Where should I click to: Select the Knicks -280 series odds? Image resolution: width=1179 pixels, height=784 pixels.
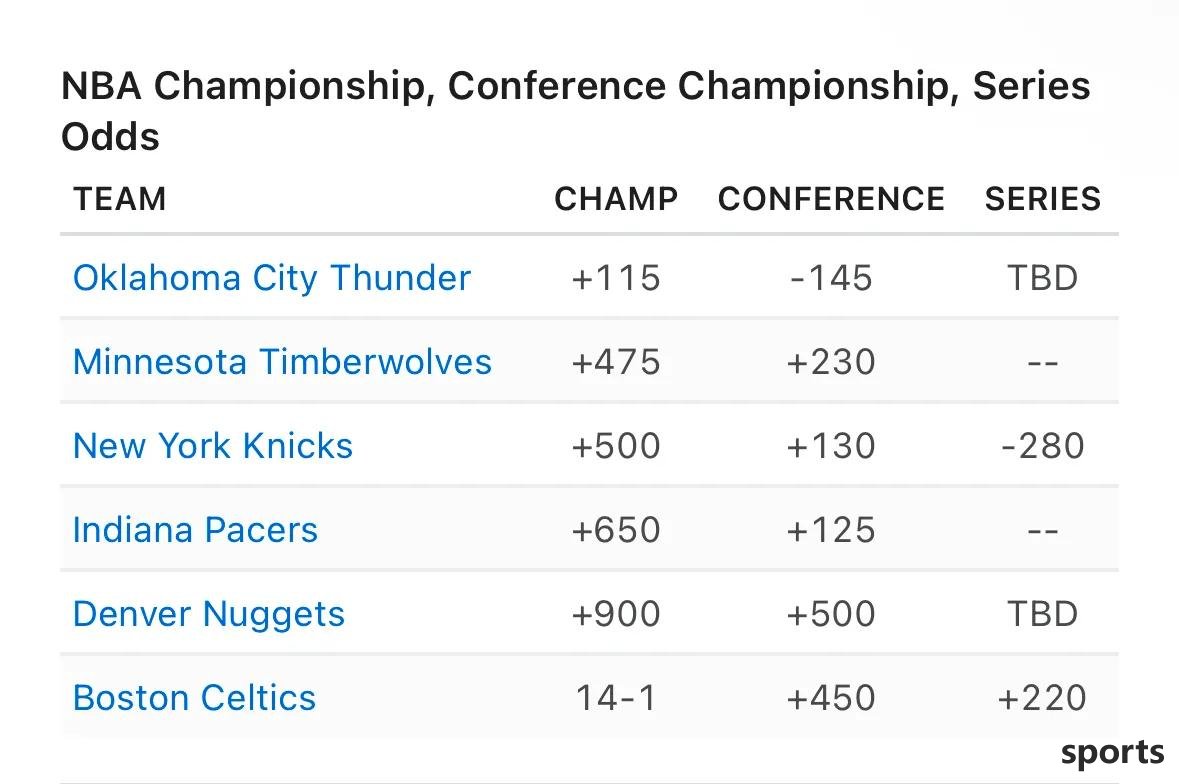(1043, 446)
